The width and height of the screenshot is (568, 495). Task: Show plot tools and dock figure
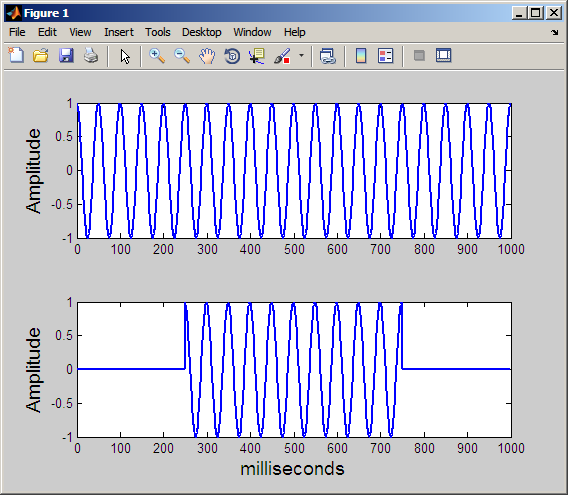443,56
